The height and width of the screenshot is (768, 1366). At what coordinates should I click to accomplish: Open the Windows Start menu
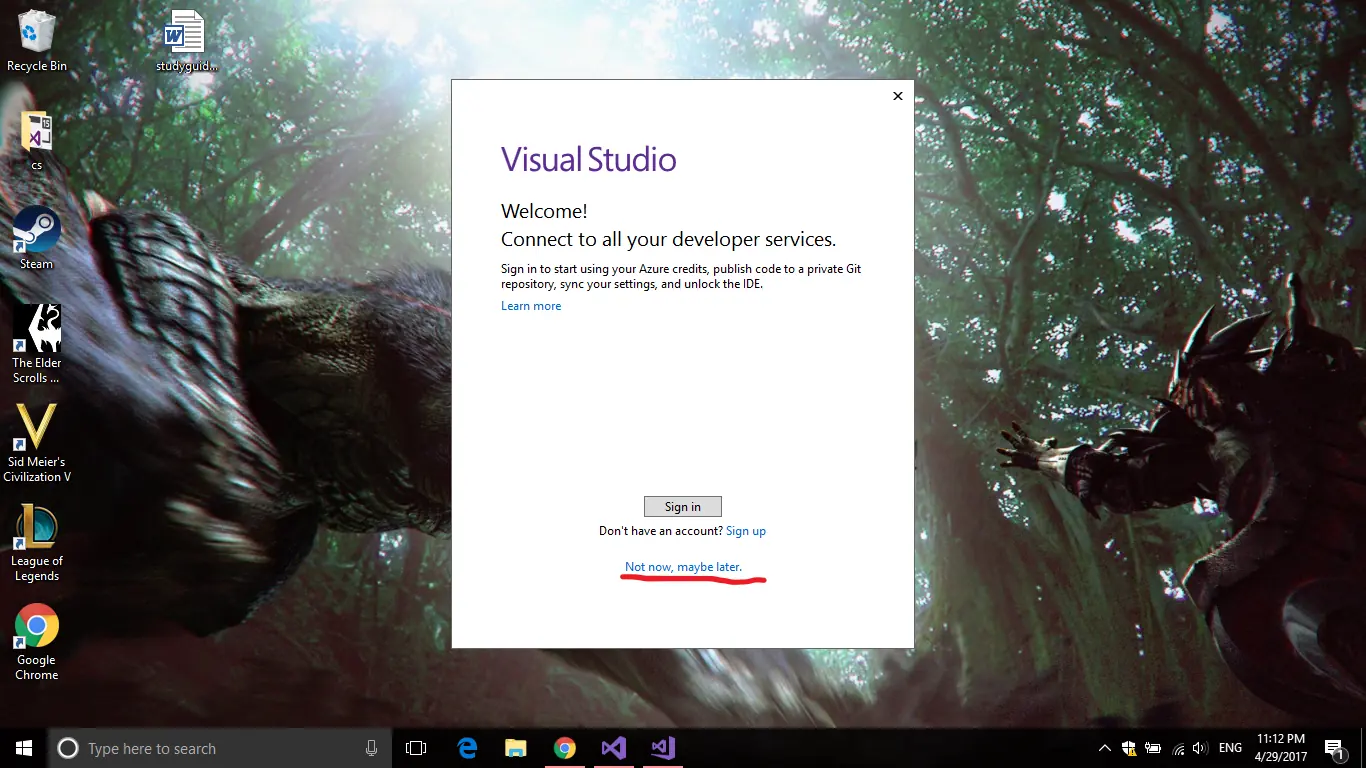click(x=24, y=748)
